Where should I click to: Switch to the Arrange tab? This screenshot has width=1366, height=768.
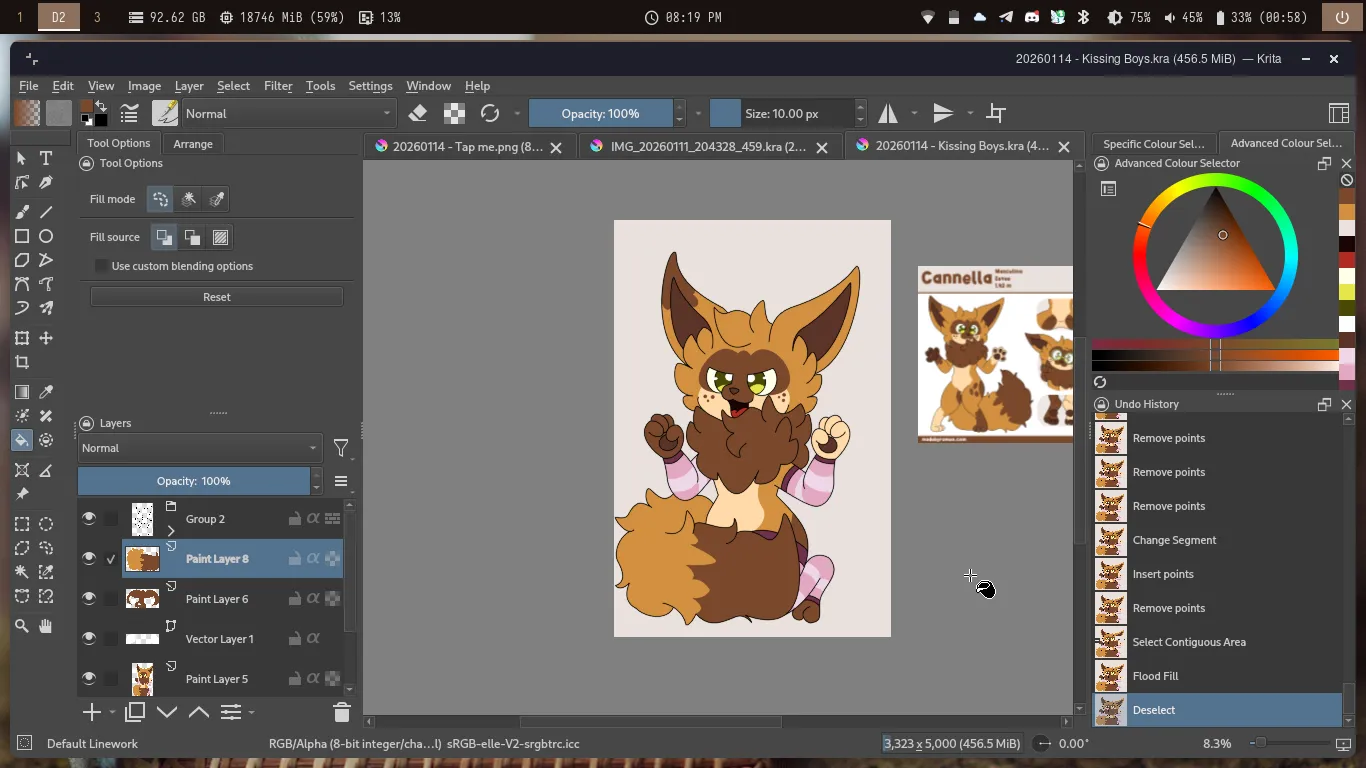click(x=193, y=143)
